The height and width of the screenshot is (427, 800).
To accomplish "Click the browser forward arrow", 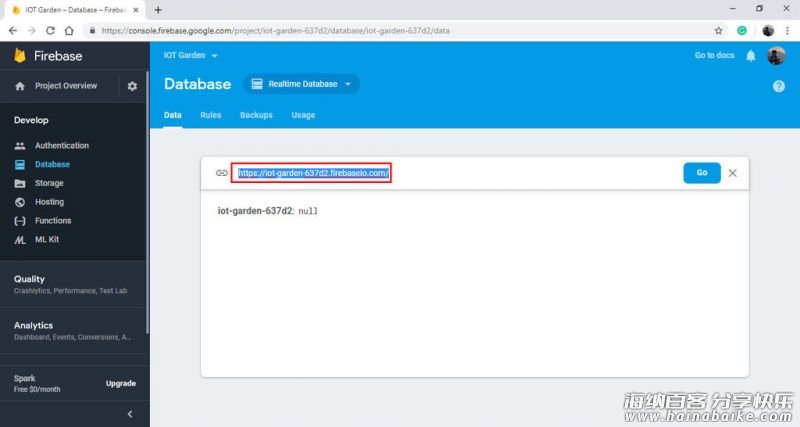I will [32, 31].
